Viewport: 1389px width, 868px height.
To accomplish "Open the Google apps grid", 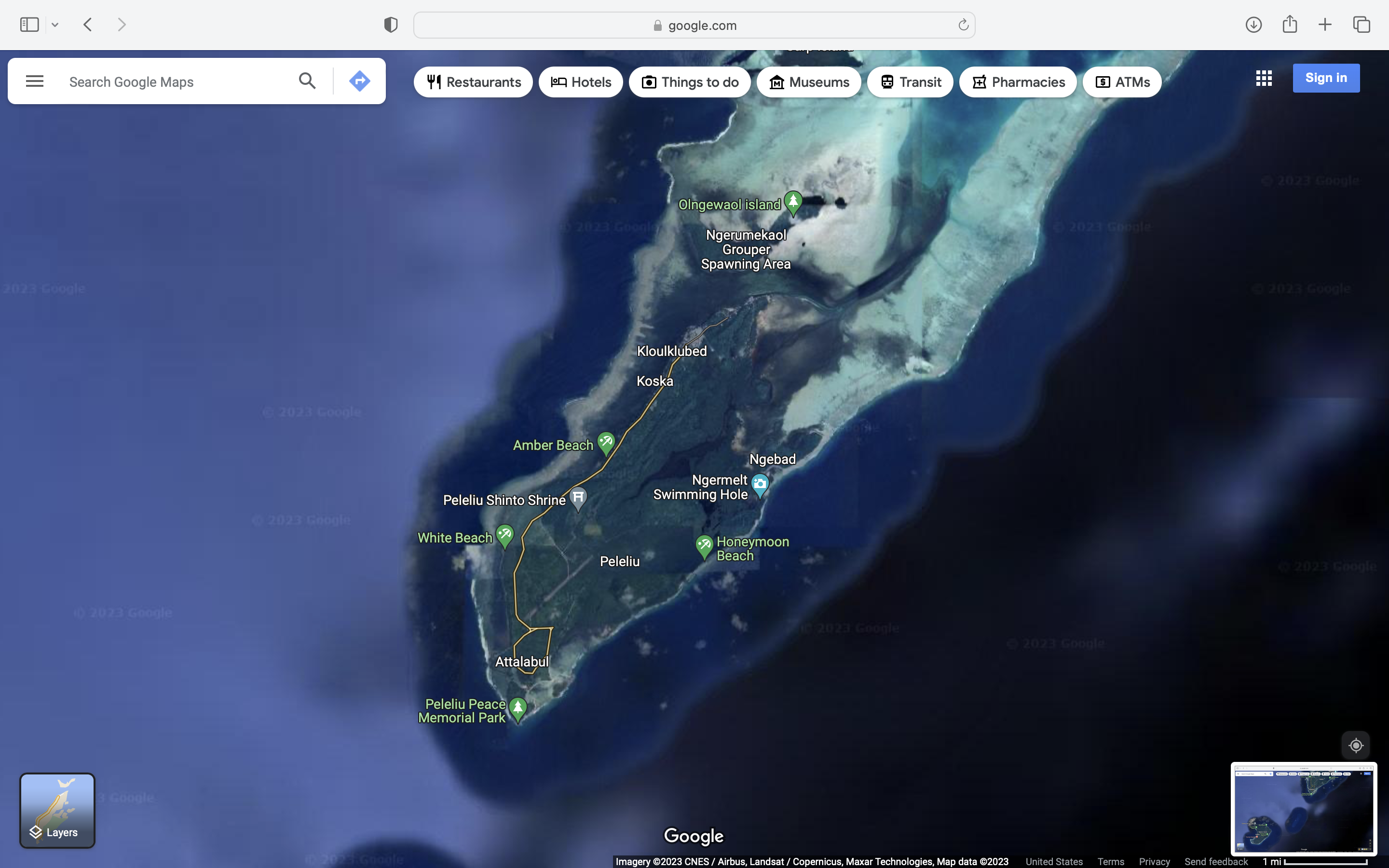I will (x=1263, y=78).
